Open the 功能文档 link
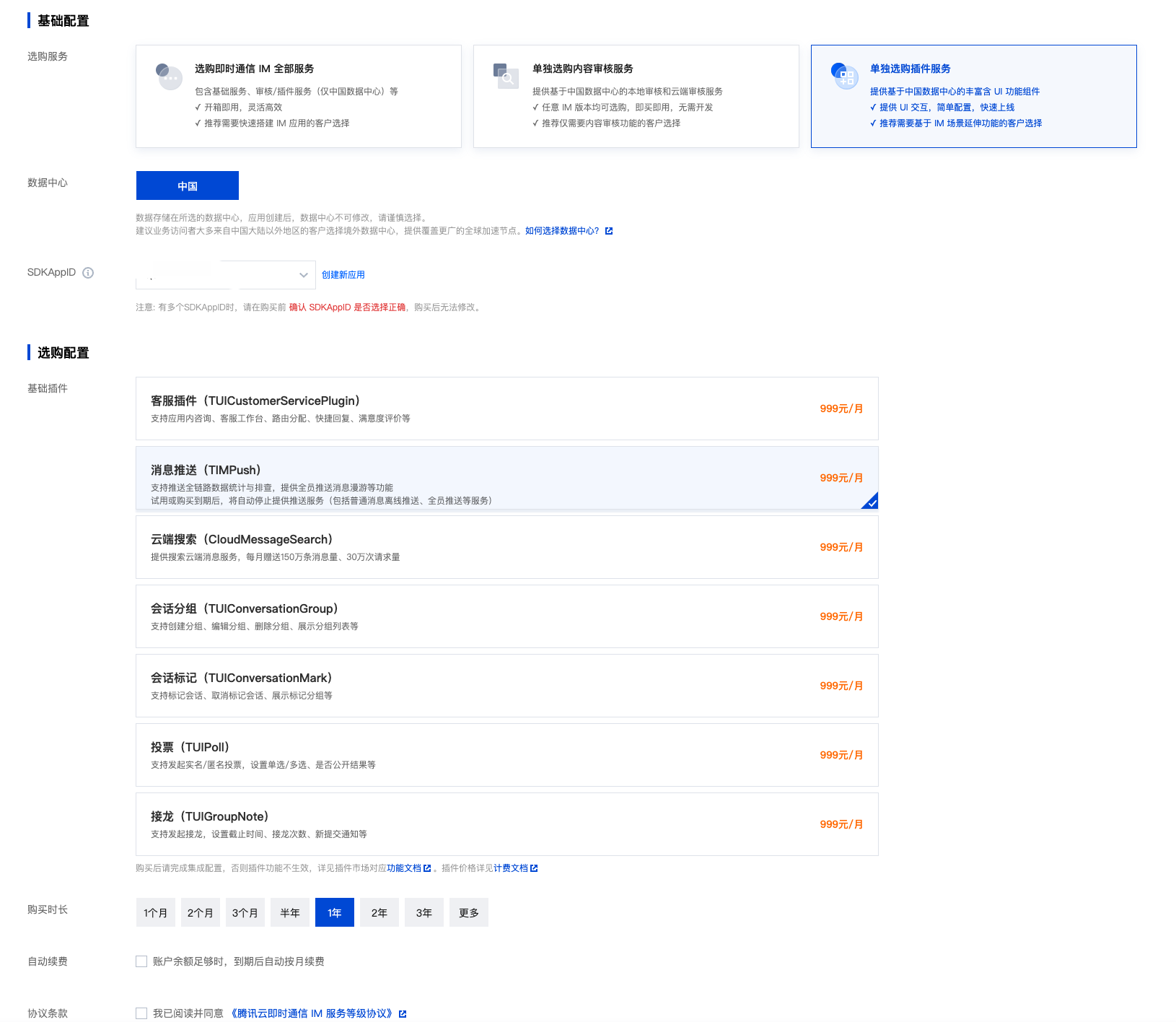Viewport: 1176px width, 1022px height. 404,868
